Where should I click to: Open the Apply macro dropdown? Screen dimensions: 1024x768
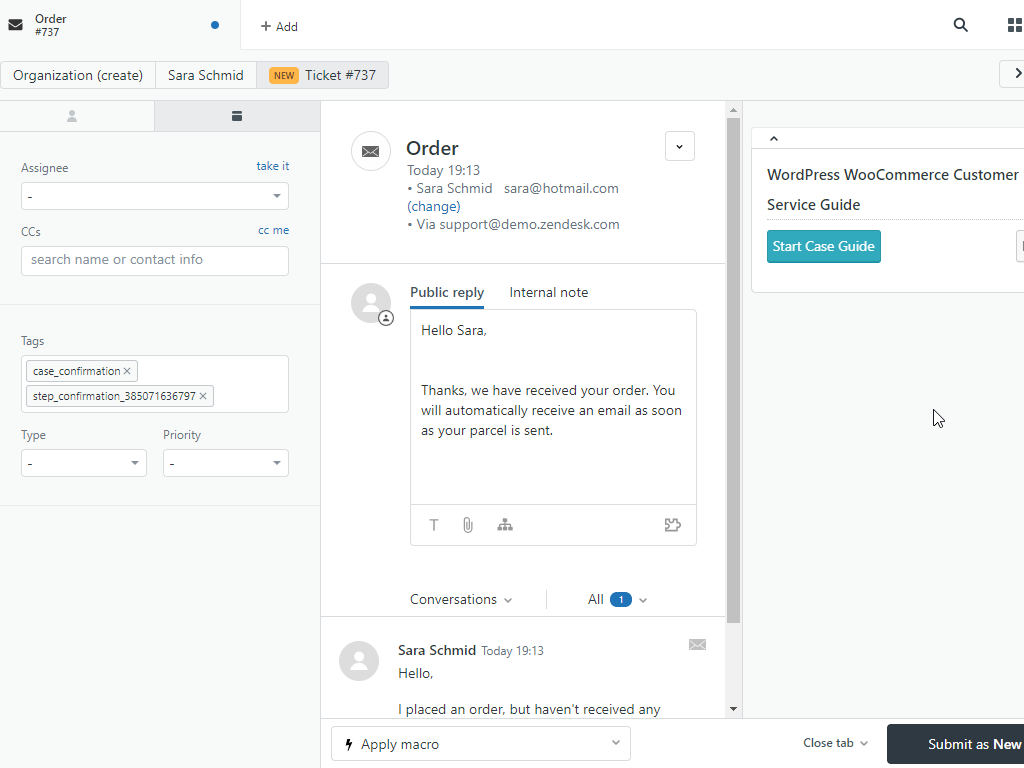pyautogui.click(x=481, y=743)
